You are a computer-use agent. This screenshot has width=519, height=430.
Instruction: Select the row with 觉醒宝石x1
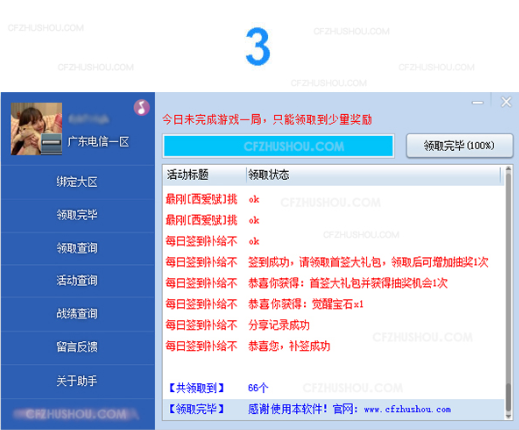(334, 304)
